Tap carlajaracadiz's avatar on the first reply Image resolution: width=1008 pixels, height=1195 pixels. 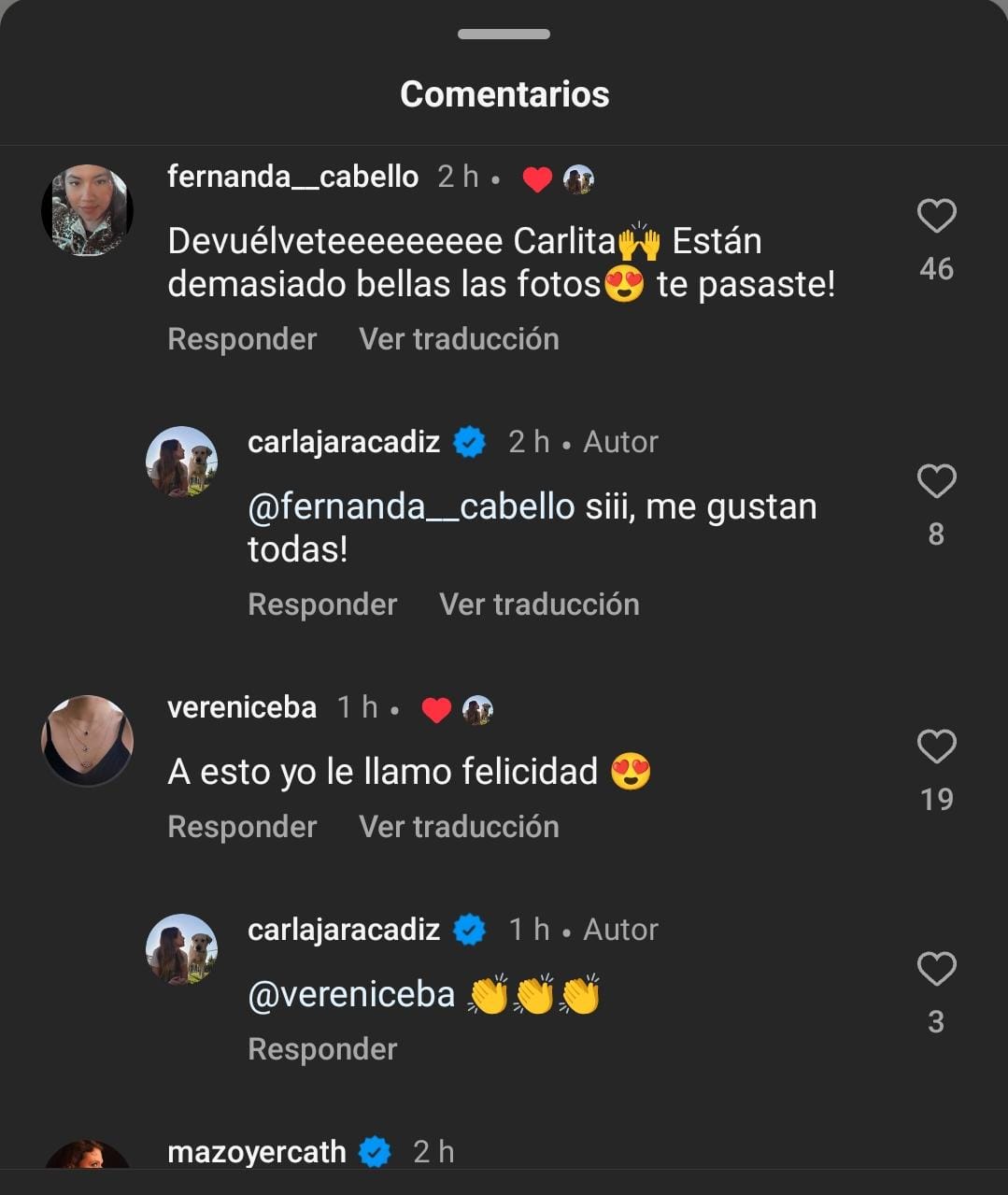click(x=182, y=462)
